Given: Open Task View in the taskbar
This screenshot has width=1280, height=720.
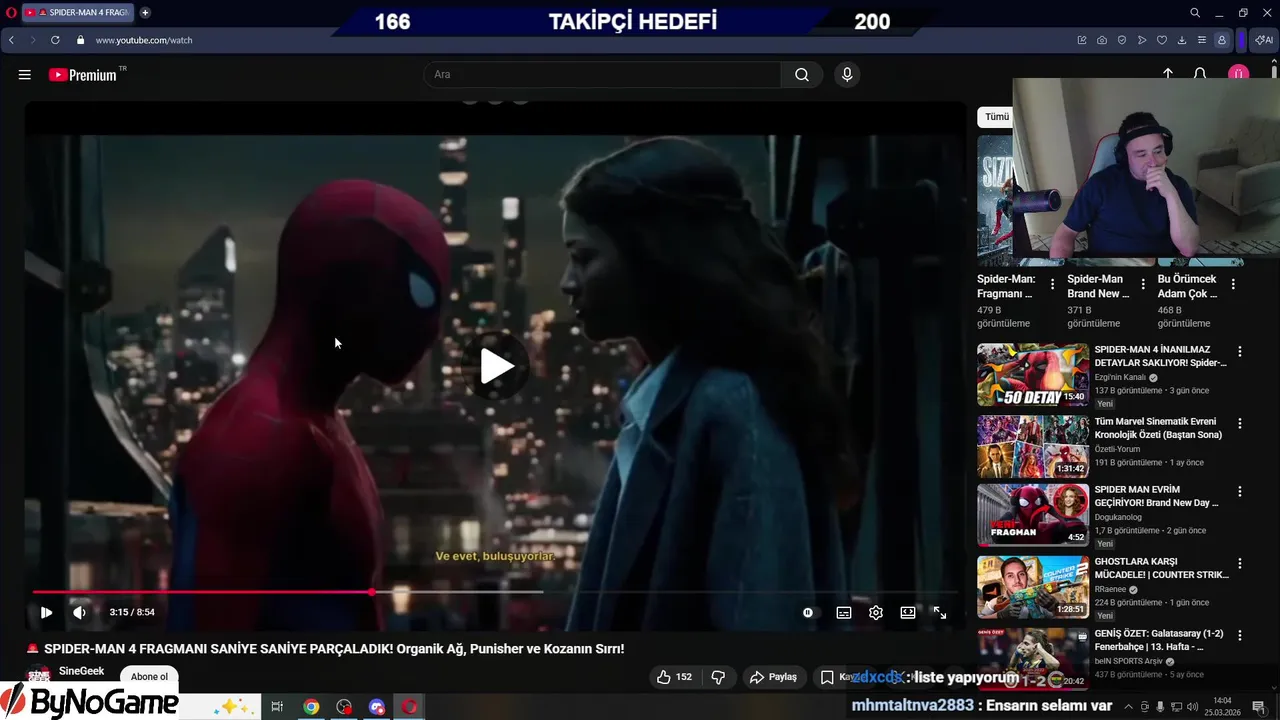Looking at the screenshot, I should (278, 707).
